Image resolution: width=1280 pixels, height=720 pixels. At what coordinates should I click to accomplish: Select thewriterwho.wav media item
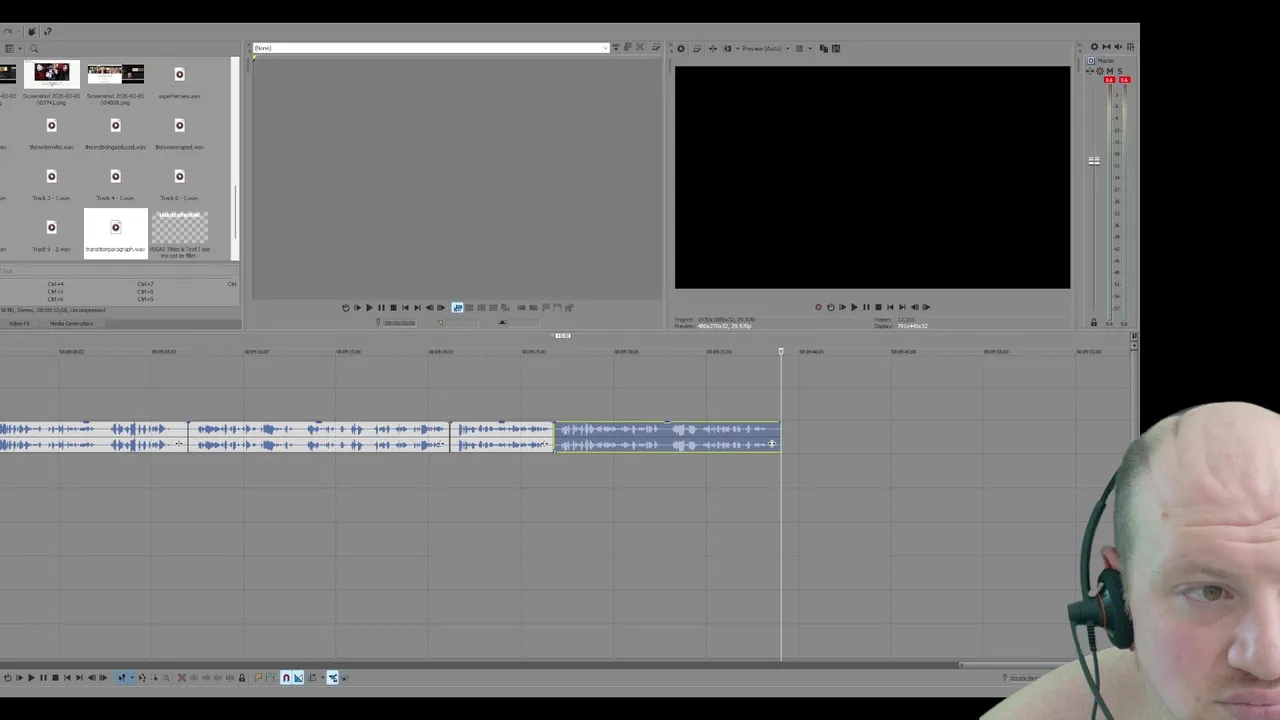(52, 133)
